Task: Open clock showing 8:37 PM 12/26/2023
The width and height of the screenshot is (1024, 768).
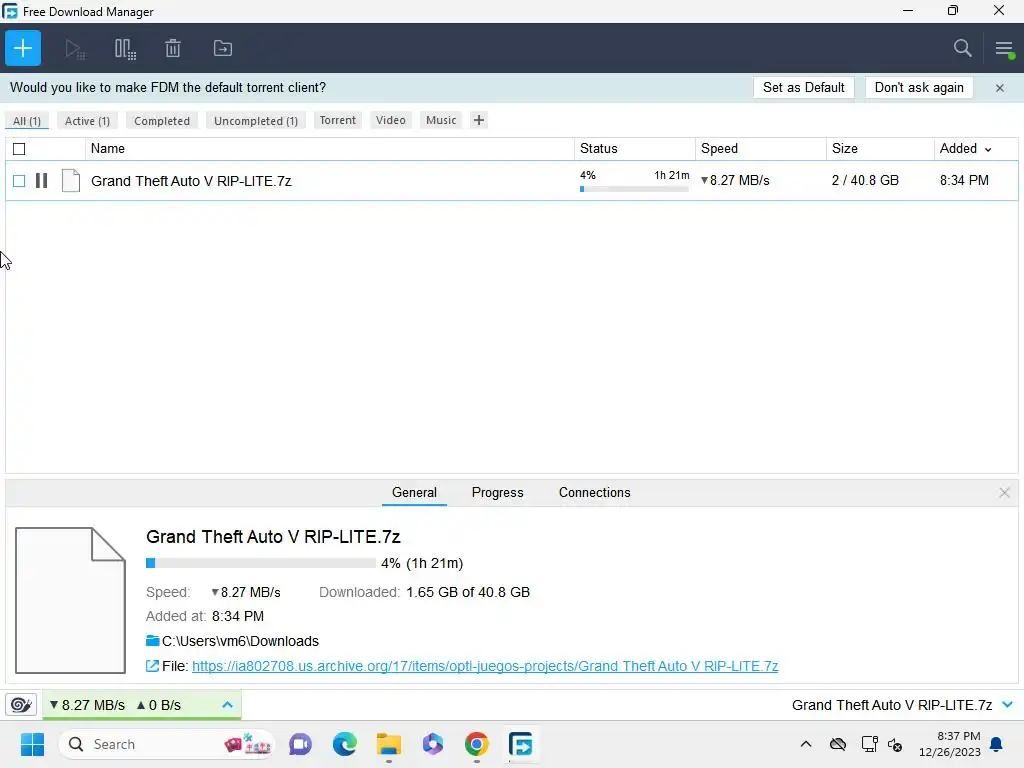Action: (950, 744)
